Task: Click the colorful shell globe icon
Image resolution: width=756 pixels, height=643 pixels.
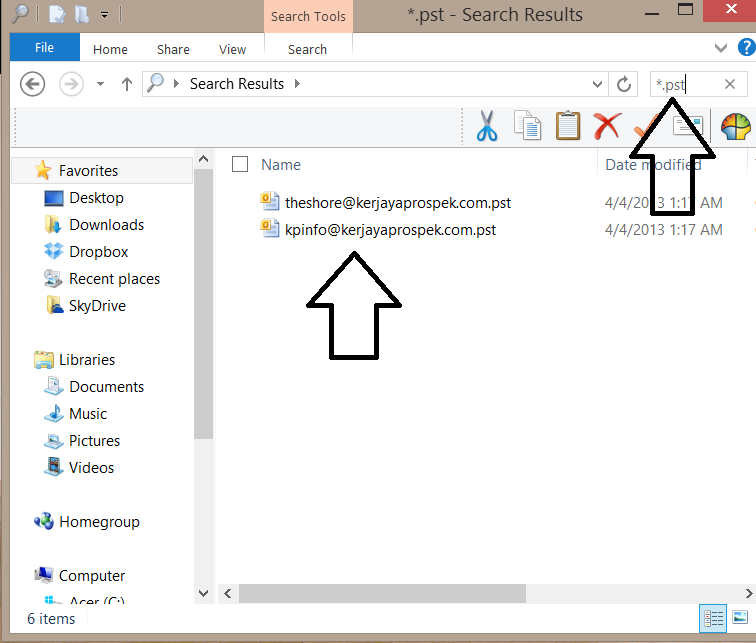Action: pyautogui.click(x=735, y=126)
